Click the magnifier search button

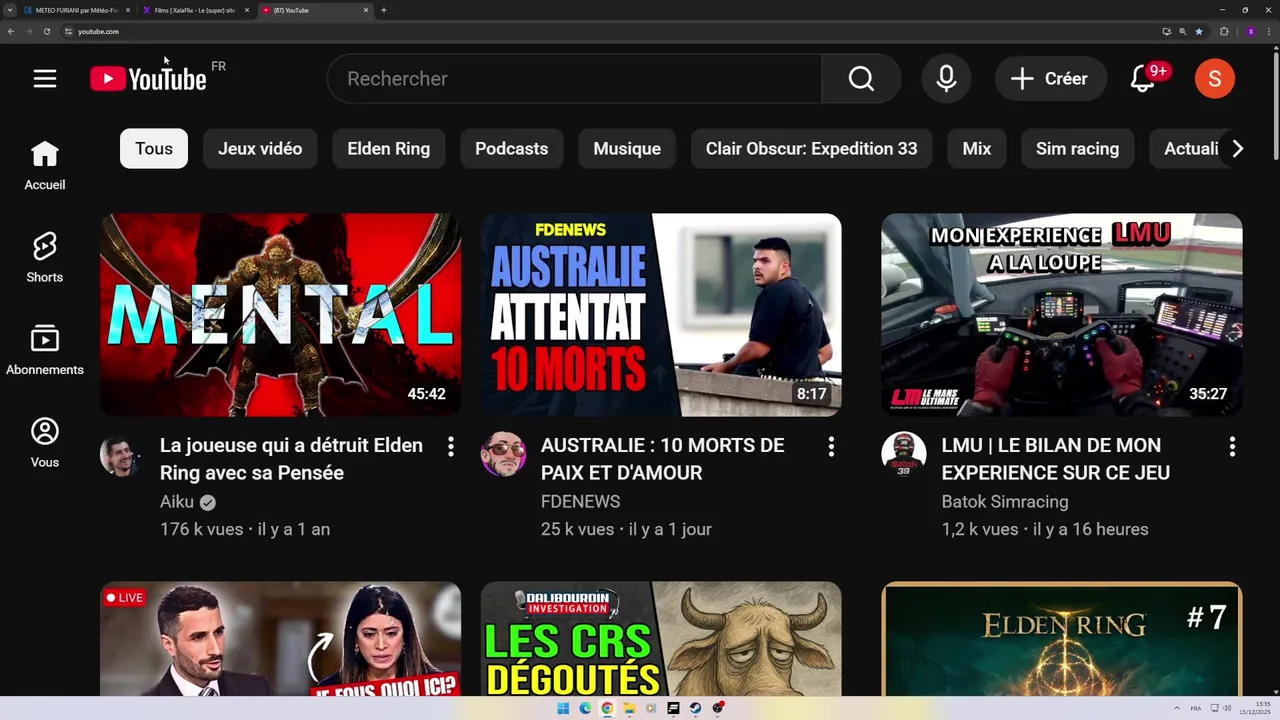pos(861,79)
